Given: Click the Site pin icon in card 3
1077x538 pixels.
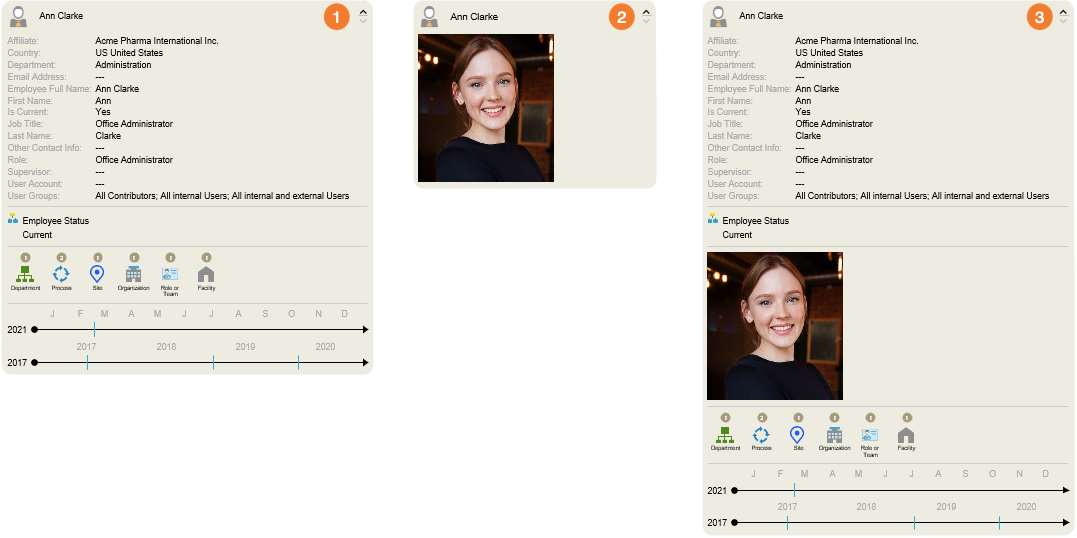Looking at the screenshot, I should pos(797,435).
